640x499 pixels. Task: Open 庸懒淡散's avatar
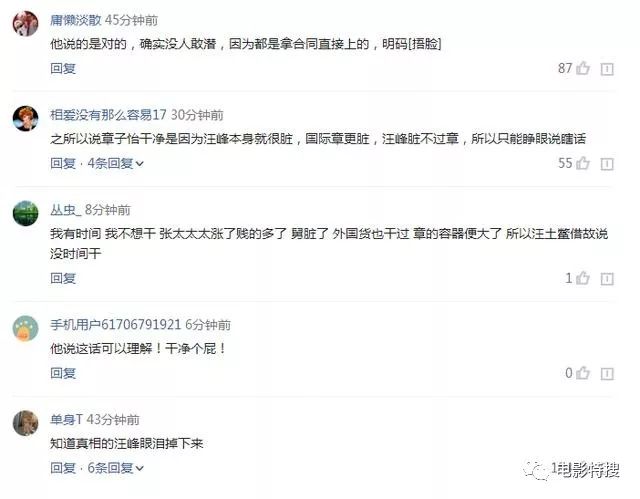click(x=25, y=23)
